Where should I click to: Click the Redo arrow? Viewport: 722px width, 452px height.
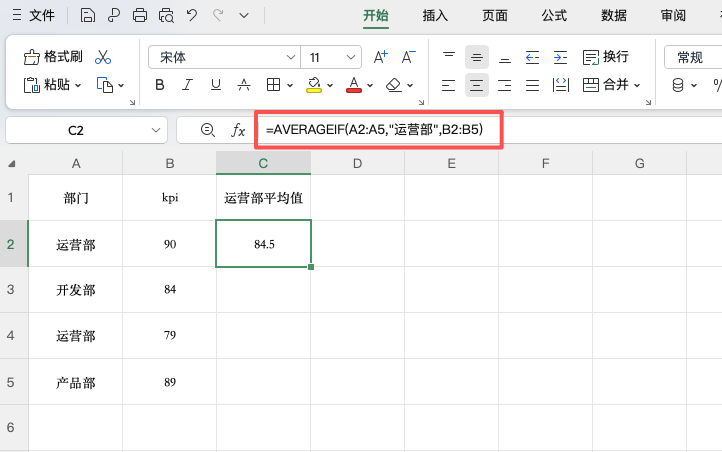(218, 16)
